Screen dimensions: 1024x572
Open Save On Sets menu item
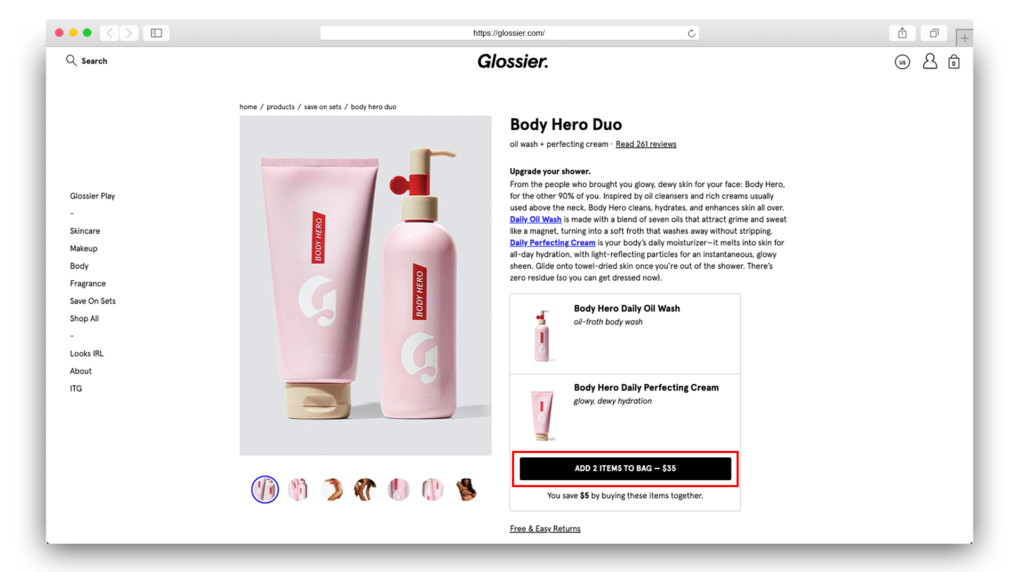click(93, 301)
